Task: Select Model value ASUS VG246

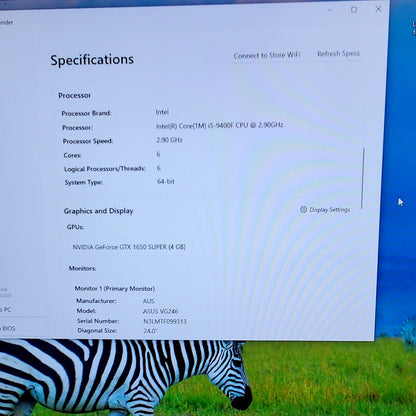Action: pyautogui.click(x=160, y=311)
